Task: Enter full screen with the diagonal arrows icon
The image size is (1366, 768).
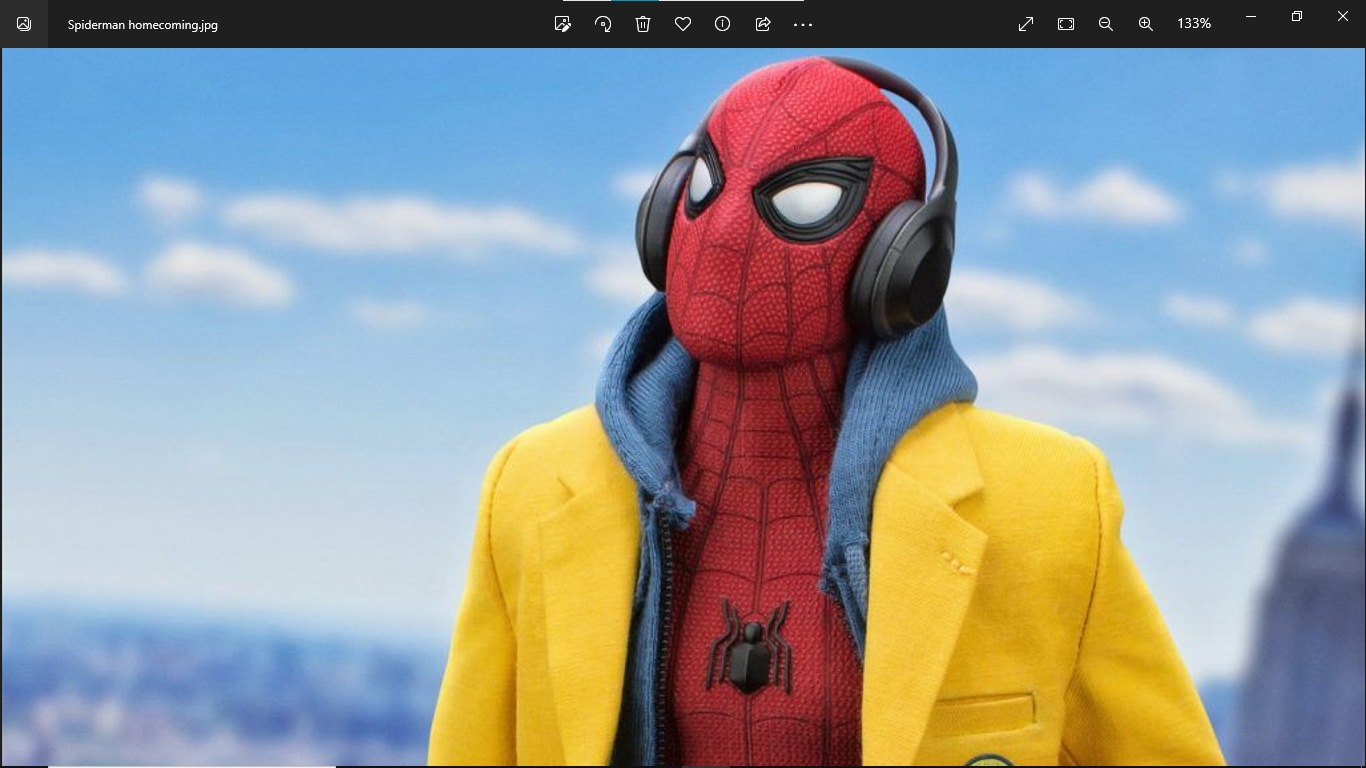Action: click(1026, 23)
